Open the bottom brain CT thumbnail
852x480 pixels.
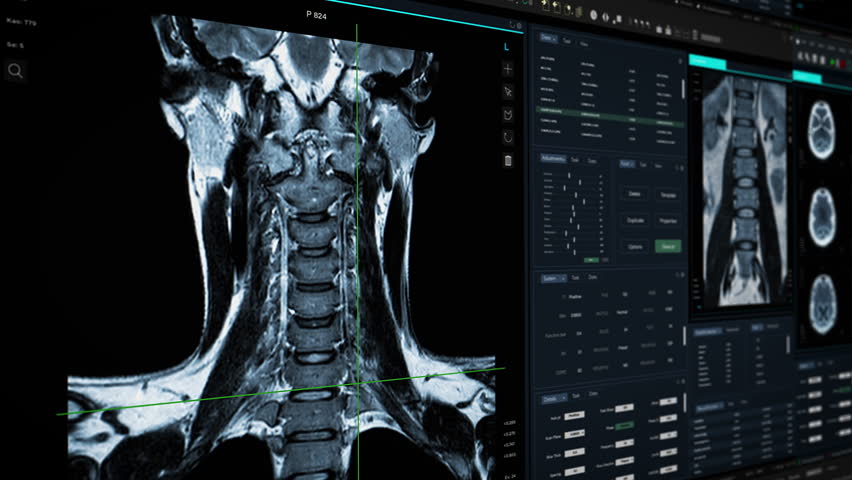822,304
